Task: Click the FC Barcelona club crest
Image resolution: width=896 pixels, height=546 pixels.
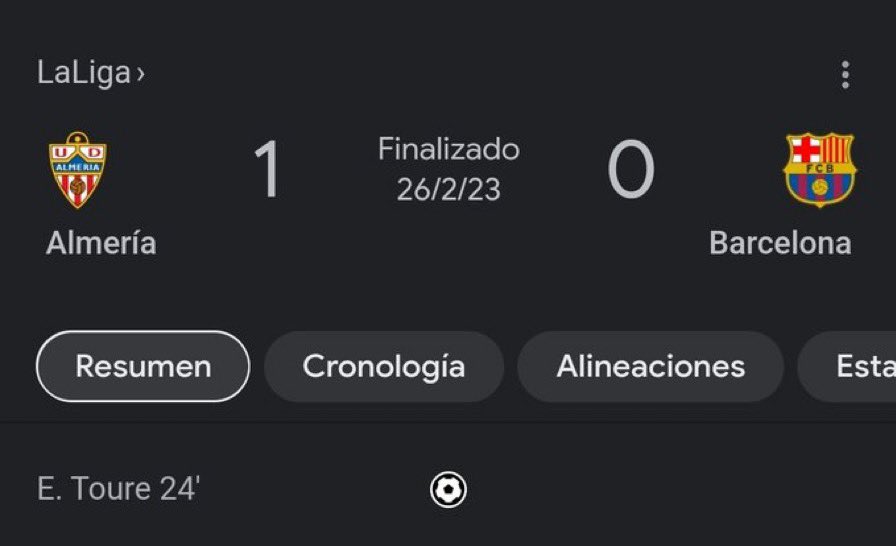Action: coord(820,170)
